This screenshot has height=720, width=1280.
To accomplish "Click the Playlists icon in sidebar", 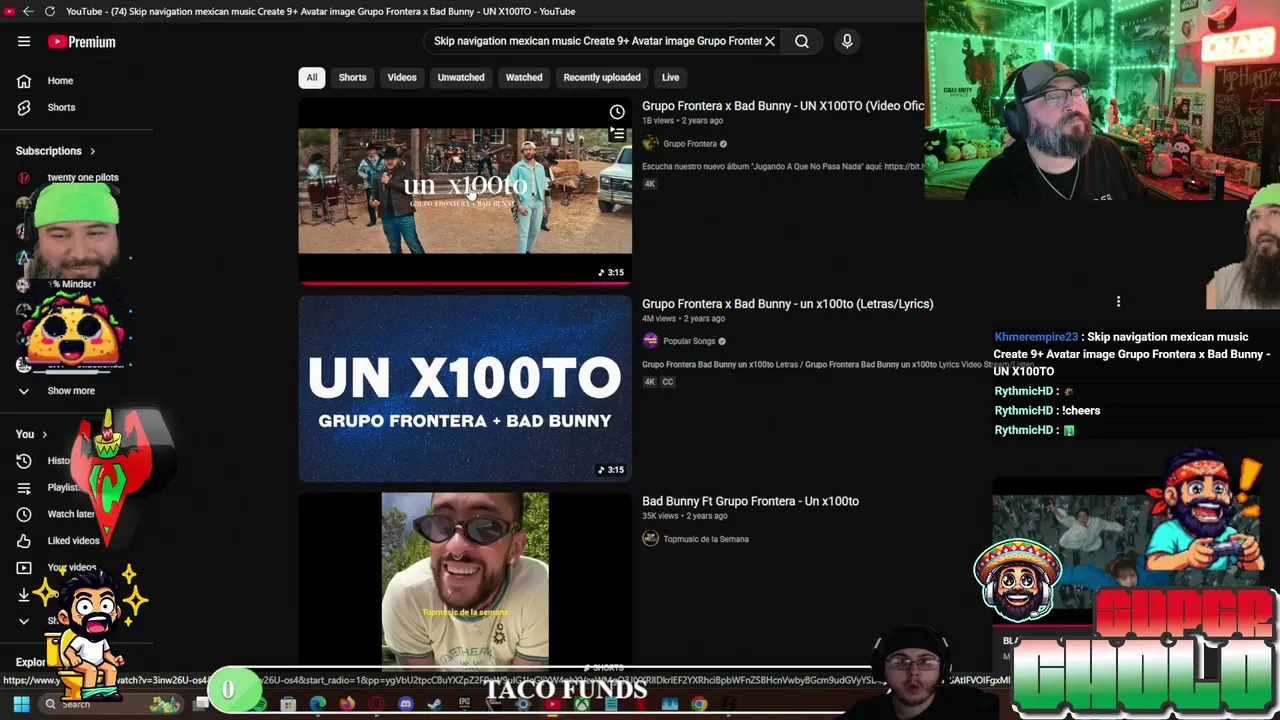I will click(24, 487).
